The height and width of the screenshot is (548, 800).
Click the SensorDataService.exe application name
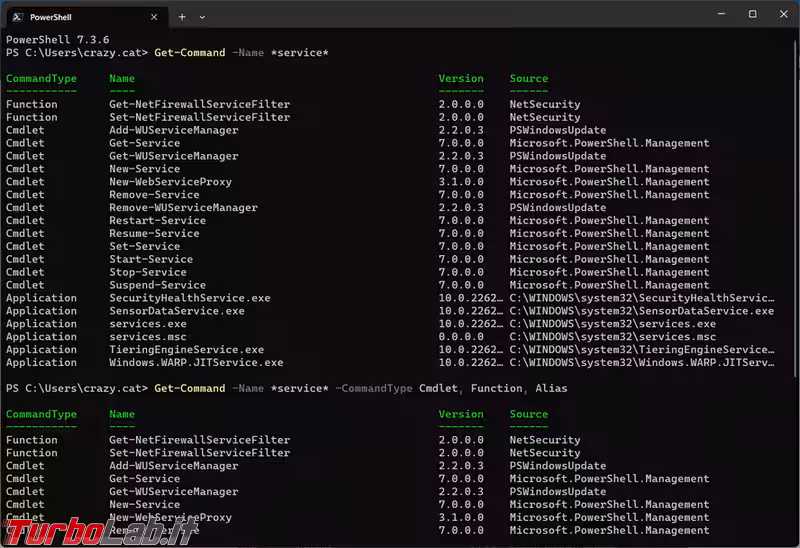(x=176, y=311)
